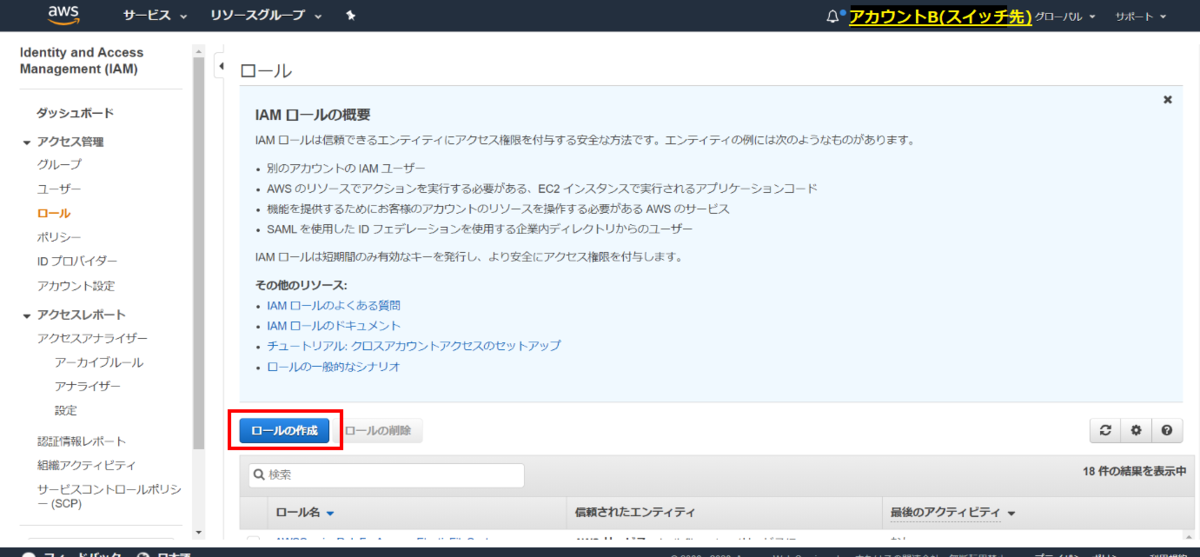Open the pin shortcut star icon
The height and width of the screenshot is (557, 1200).
350,16
